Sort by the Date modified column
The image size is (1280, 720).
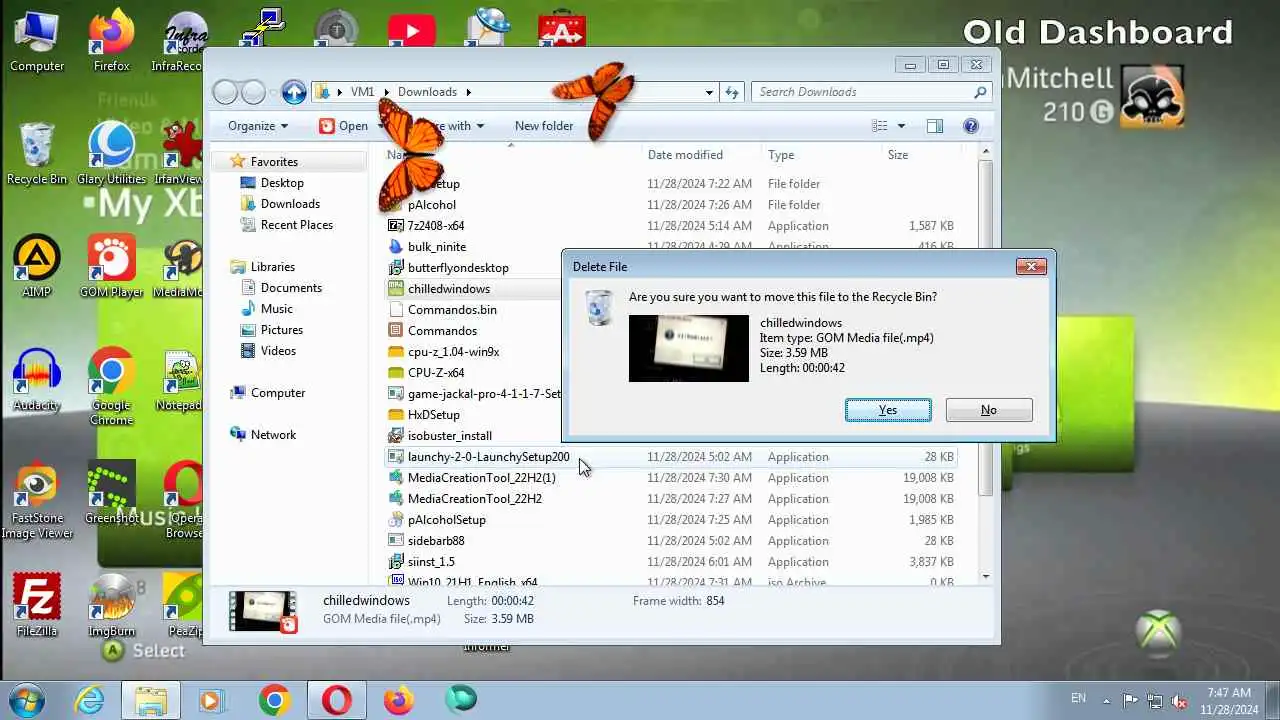[x=685, y=155]
